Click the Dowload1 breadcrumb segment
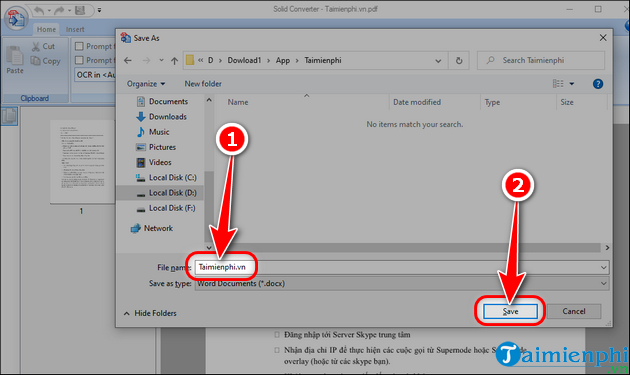This screenshot has width=630, height=375. click(244, 60)
